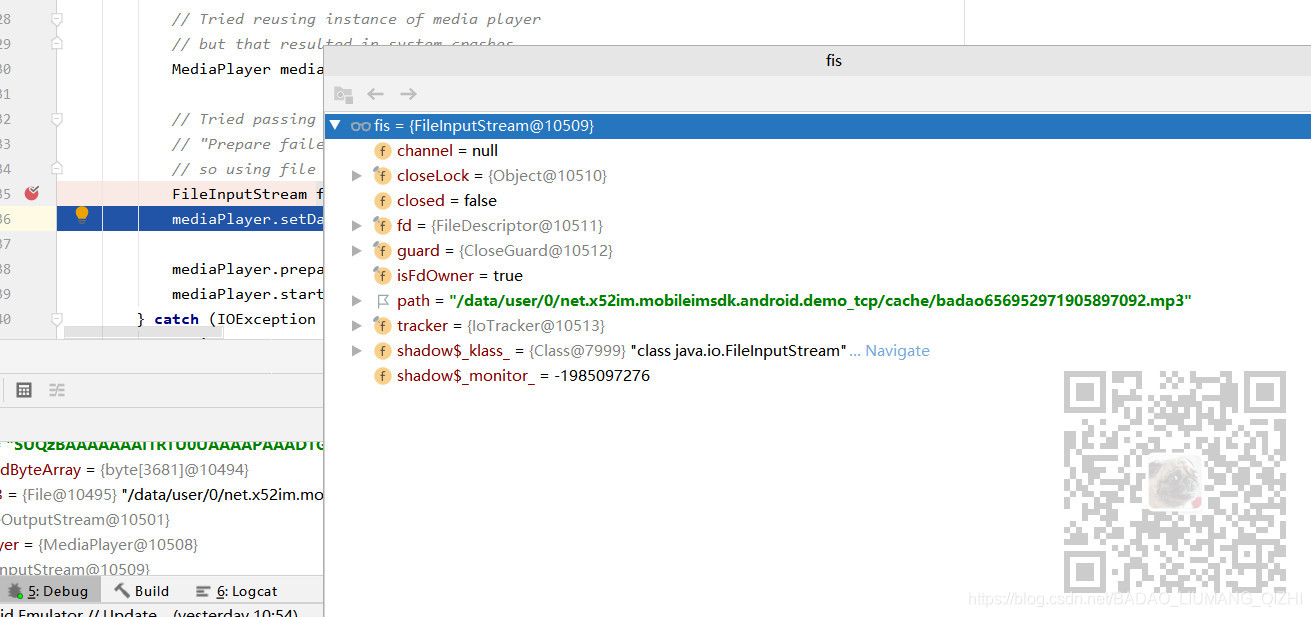Expand the guard CloseGuard node
Image resolution: width=1311 pixels, height=617 pixels.
click(x=357, y=250)
